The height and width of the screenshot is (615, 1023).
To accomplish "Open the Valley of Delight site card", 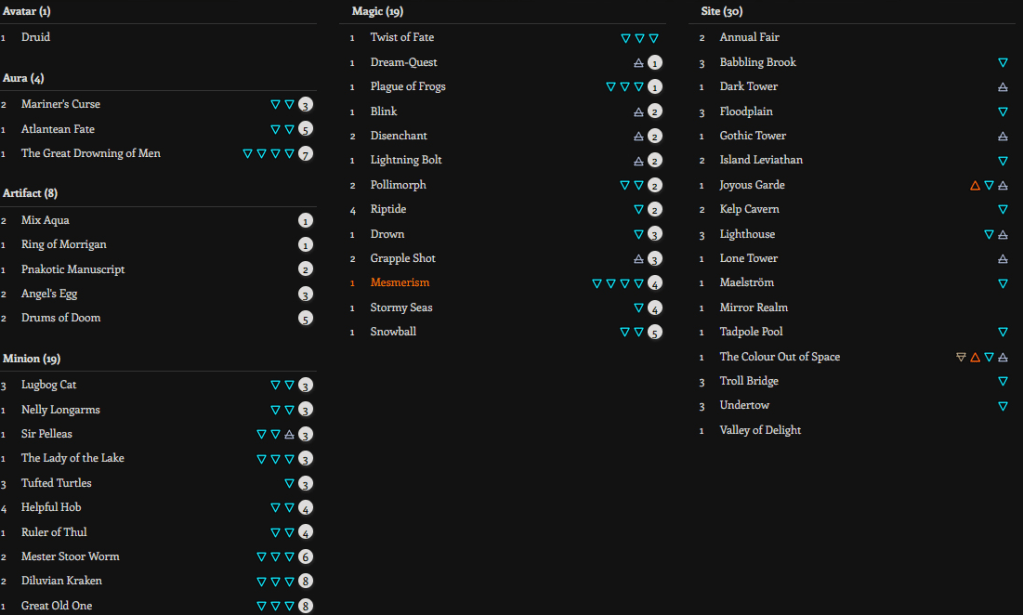I will [760, 430].
